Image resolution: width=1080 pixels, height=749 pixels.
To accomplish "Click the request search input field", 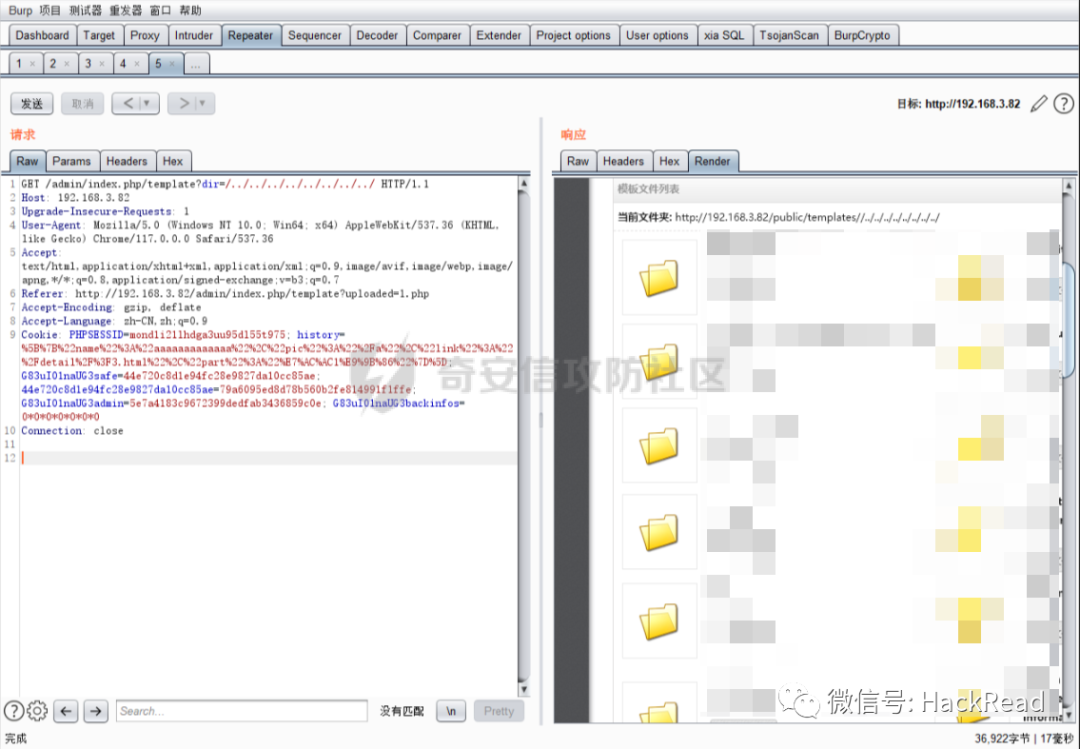I will click(242, 711).
